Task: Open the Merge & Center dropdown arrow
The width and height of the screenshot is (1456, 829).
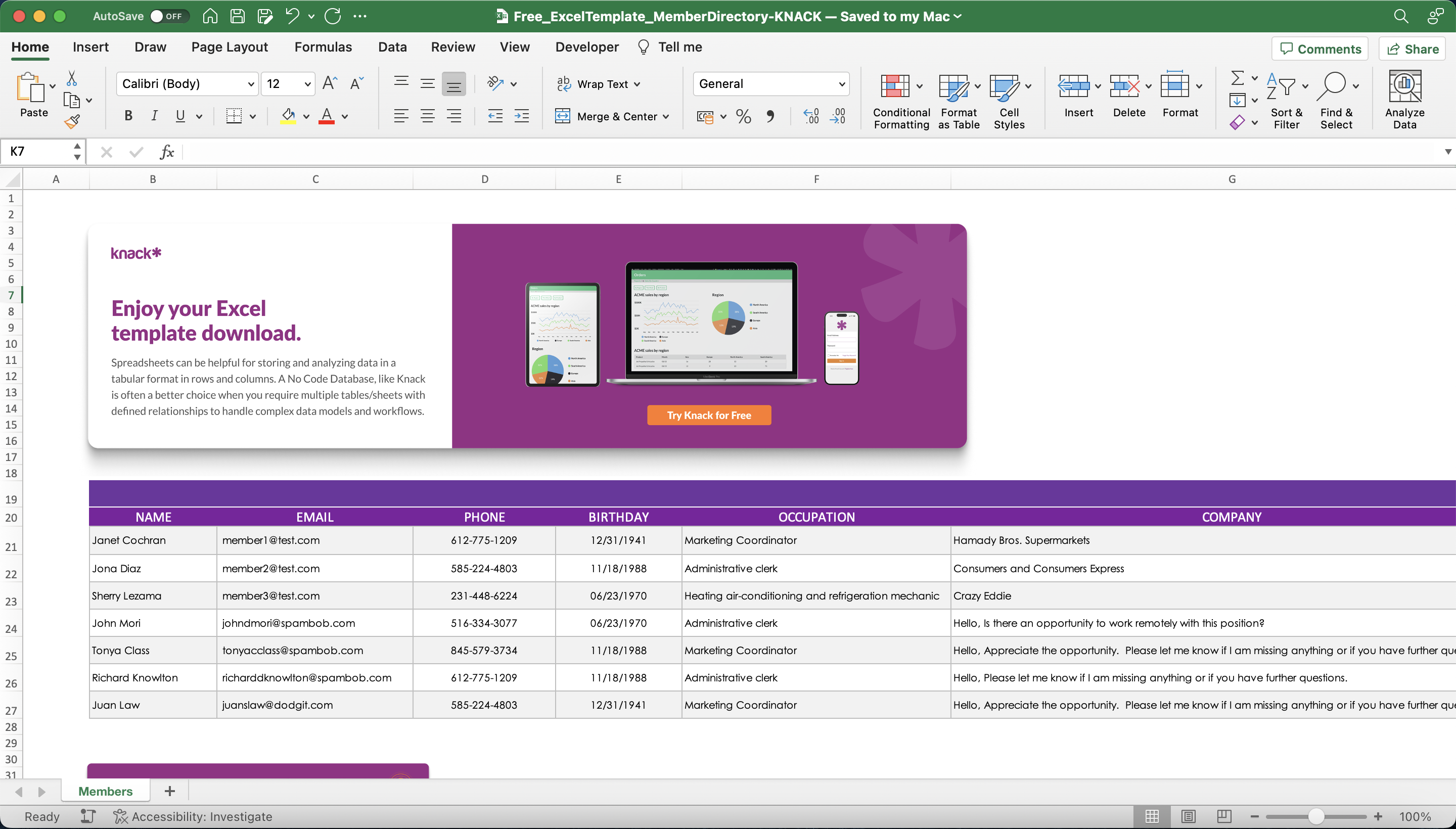Action: [x=666, y=117]
